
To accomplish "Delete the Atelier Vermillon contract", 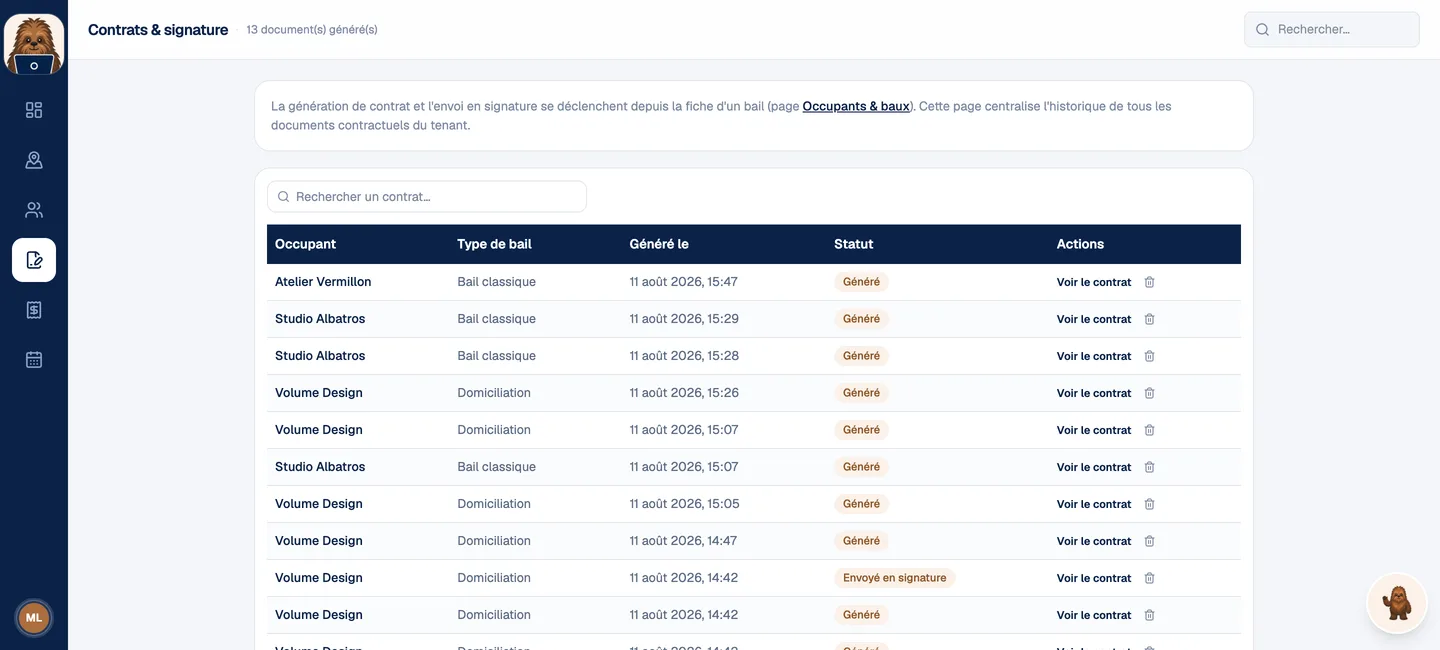I will pyautogui.click(x=1149, y=282).
